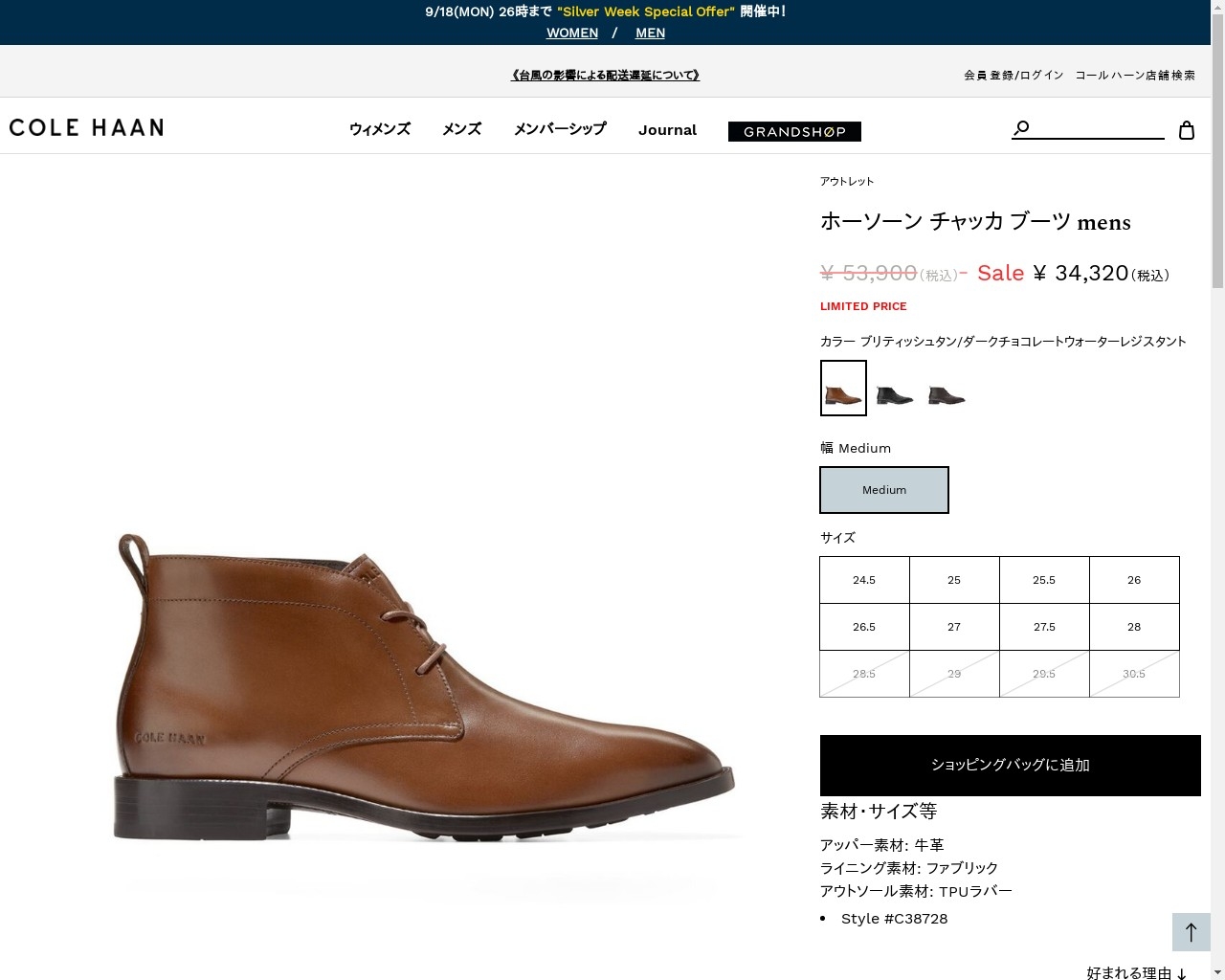Click unavailable size 29
Image resolution: width=1225 pixels, height=980 pixels.
[954, 674]
